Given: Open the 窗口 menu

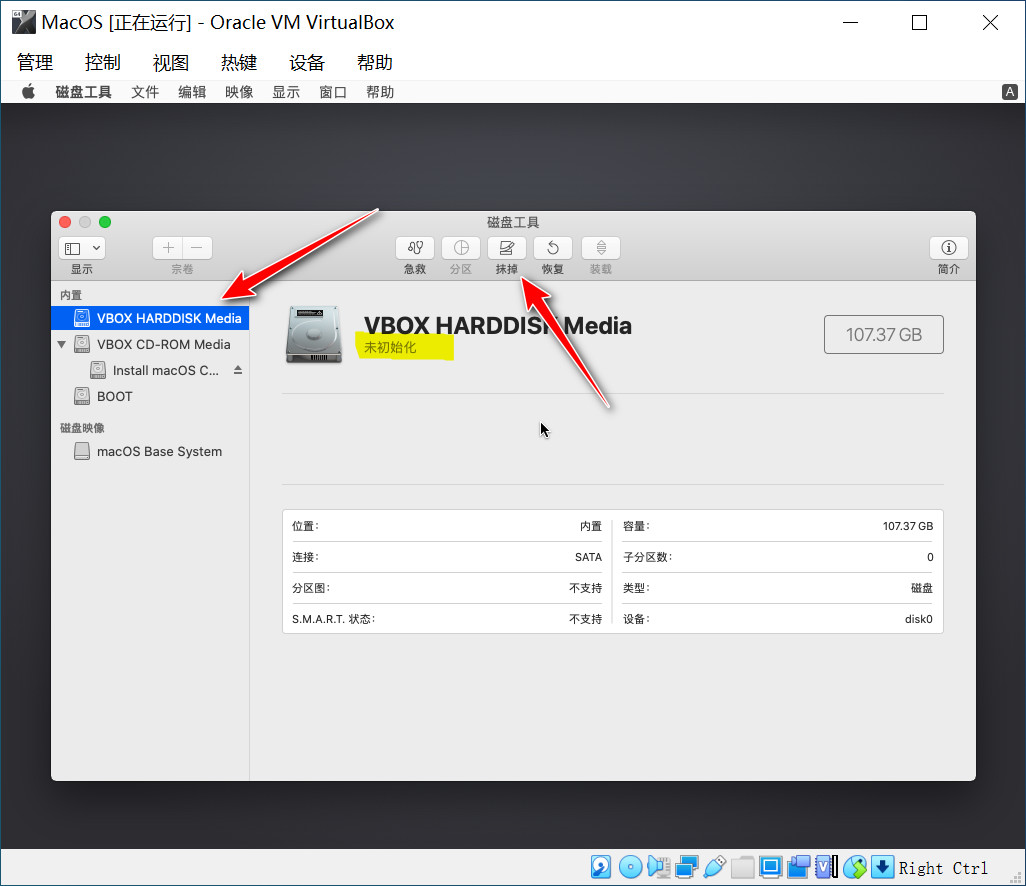Looking at the screenshot, I should coord(333,92).
